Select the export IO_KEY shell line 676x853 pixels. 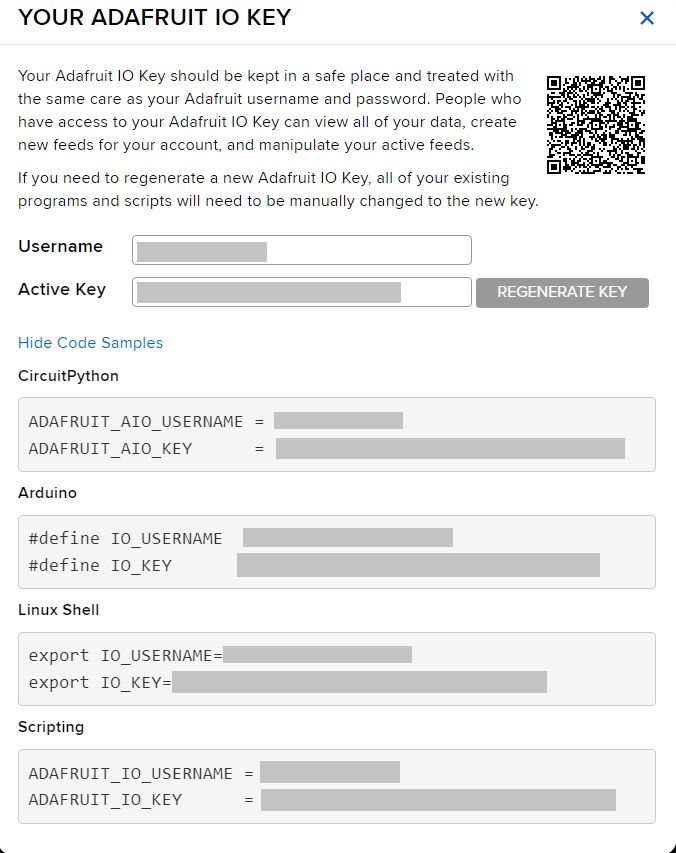point(100,683)
